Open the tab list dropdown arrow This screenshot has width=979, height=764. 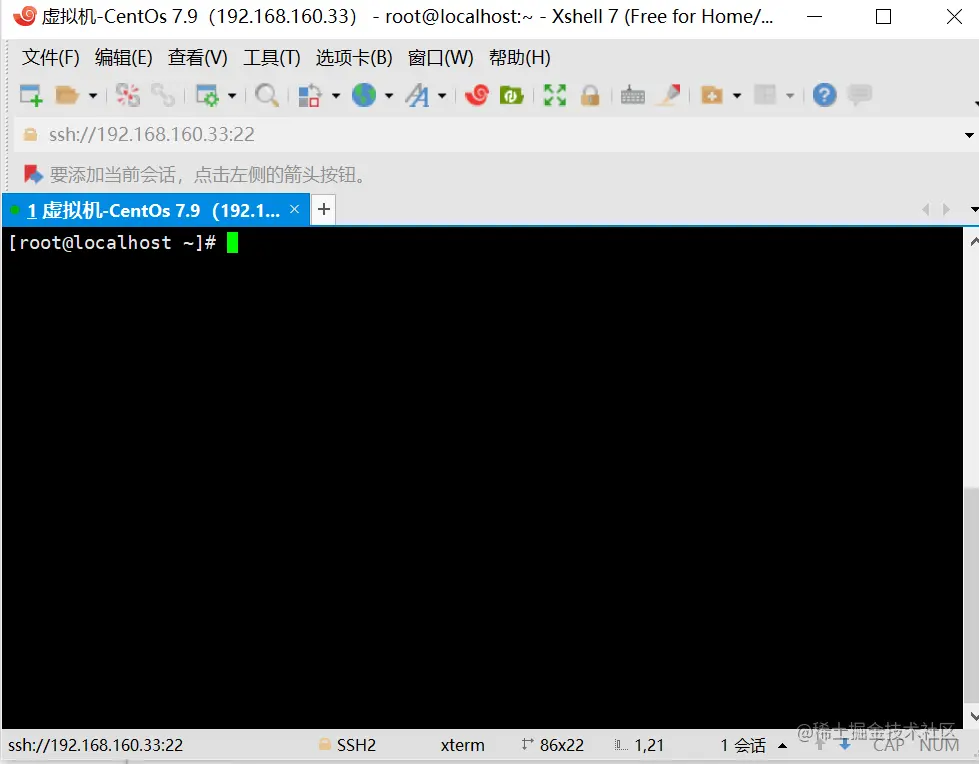(974, 210)
